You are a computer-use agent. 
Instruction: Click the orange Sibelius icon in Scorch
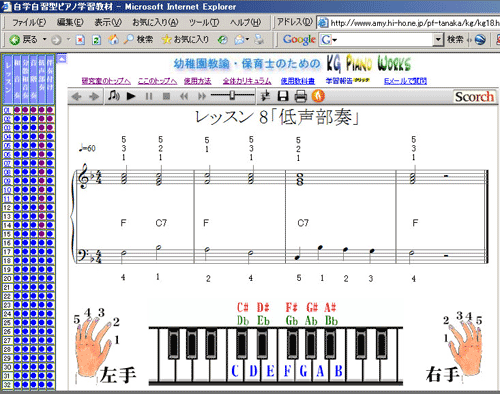(318, 96)
